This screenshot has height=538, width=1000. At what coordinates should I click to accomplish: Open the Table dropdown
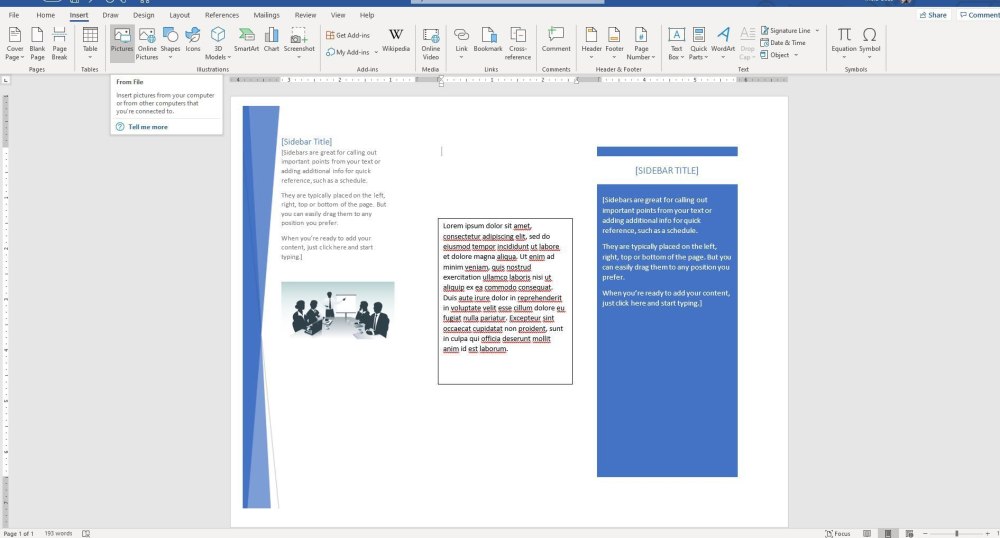point(90,43)
